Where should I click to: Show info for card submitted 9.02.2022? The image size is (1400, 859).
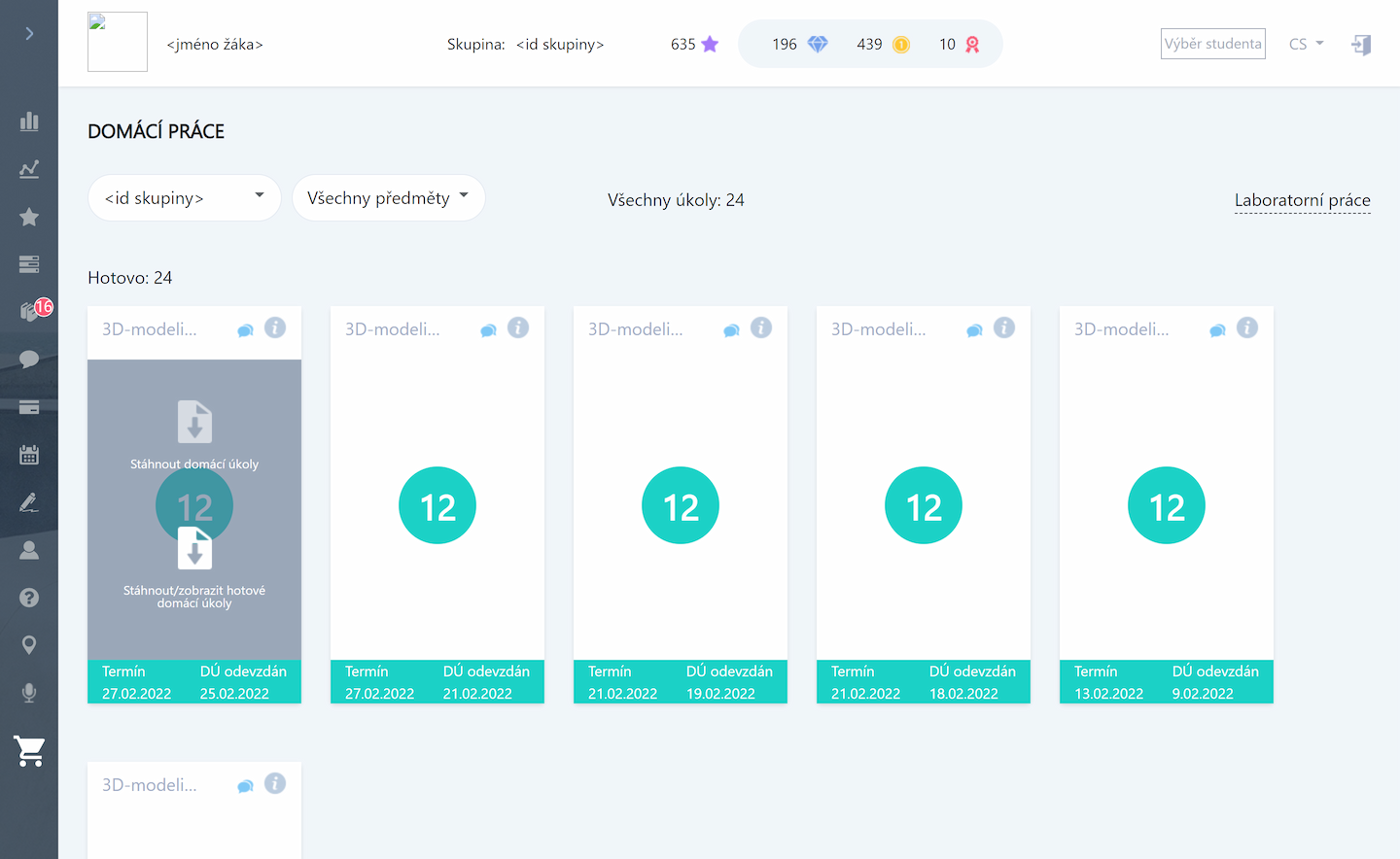click(1247, 327)
